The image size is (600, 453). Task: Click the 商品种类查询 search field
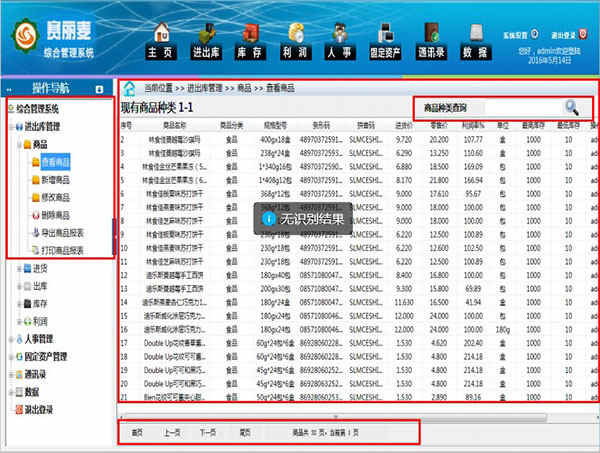492,108
